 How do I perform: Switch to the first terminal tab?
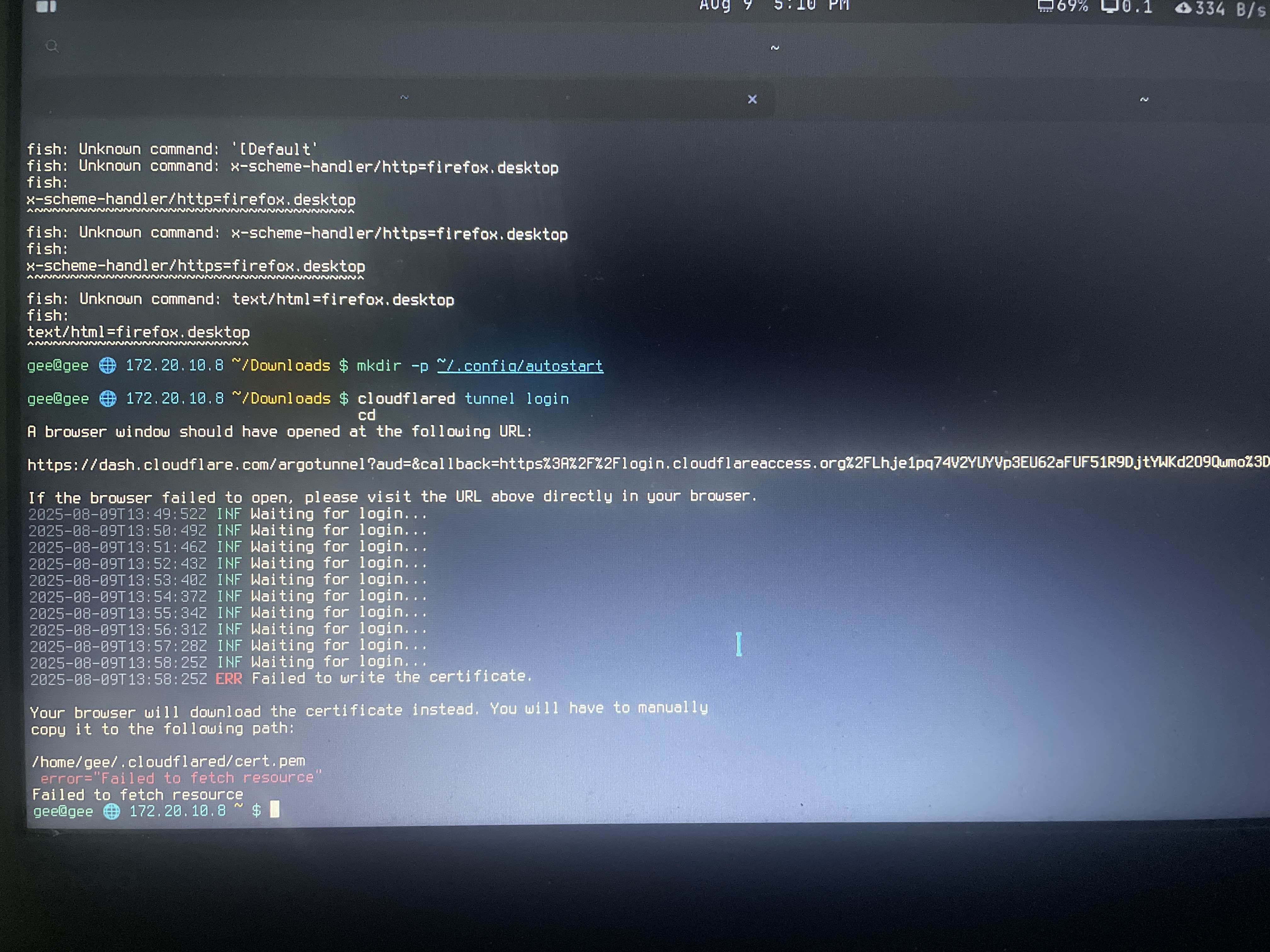tap(404, 98)
